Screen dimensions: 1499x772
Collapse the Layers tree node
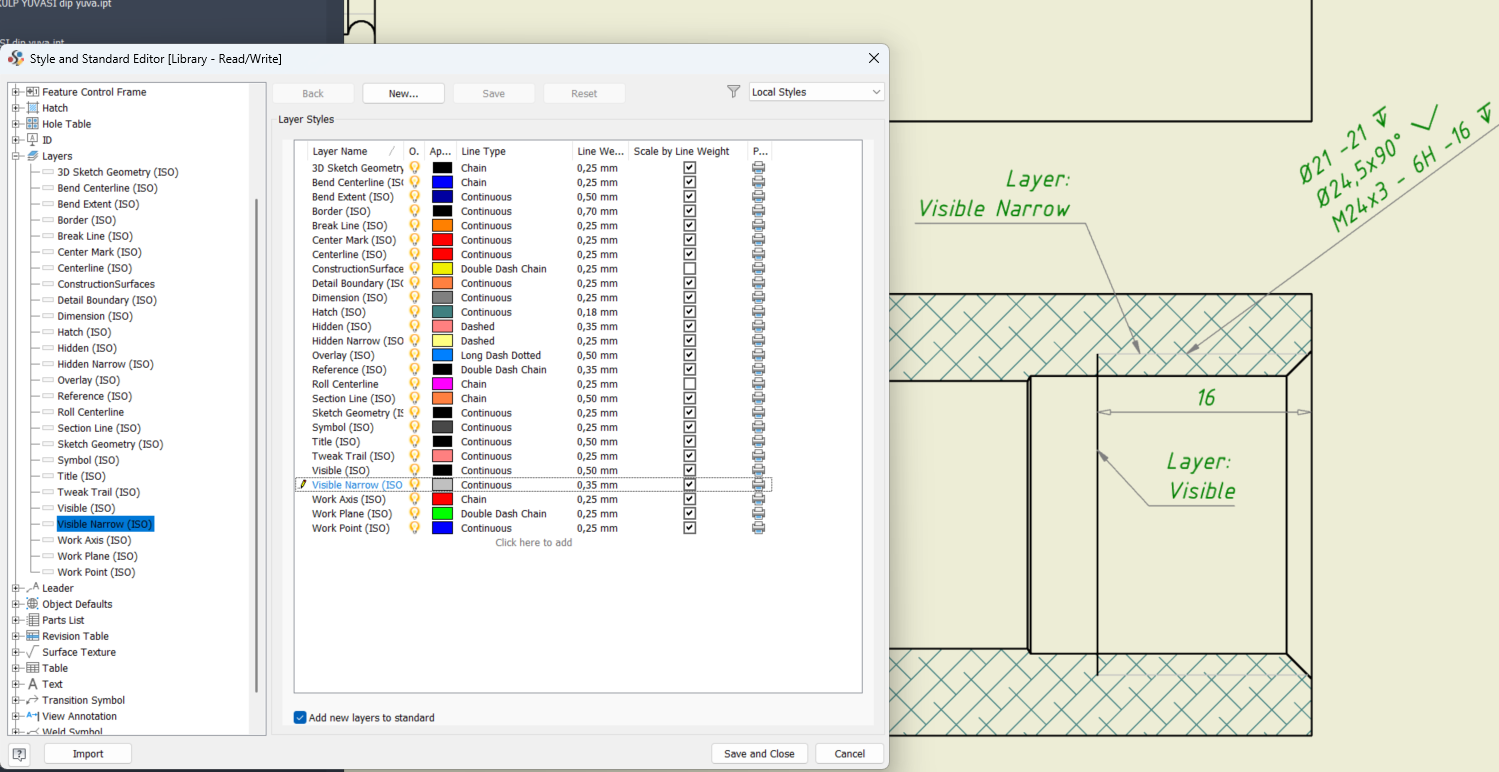pos(16,156)
